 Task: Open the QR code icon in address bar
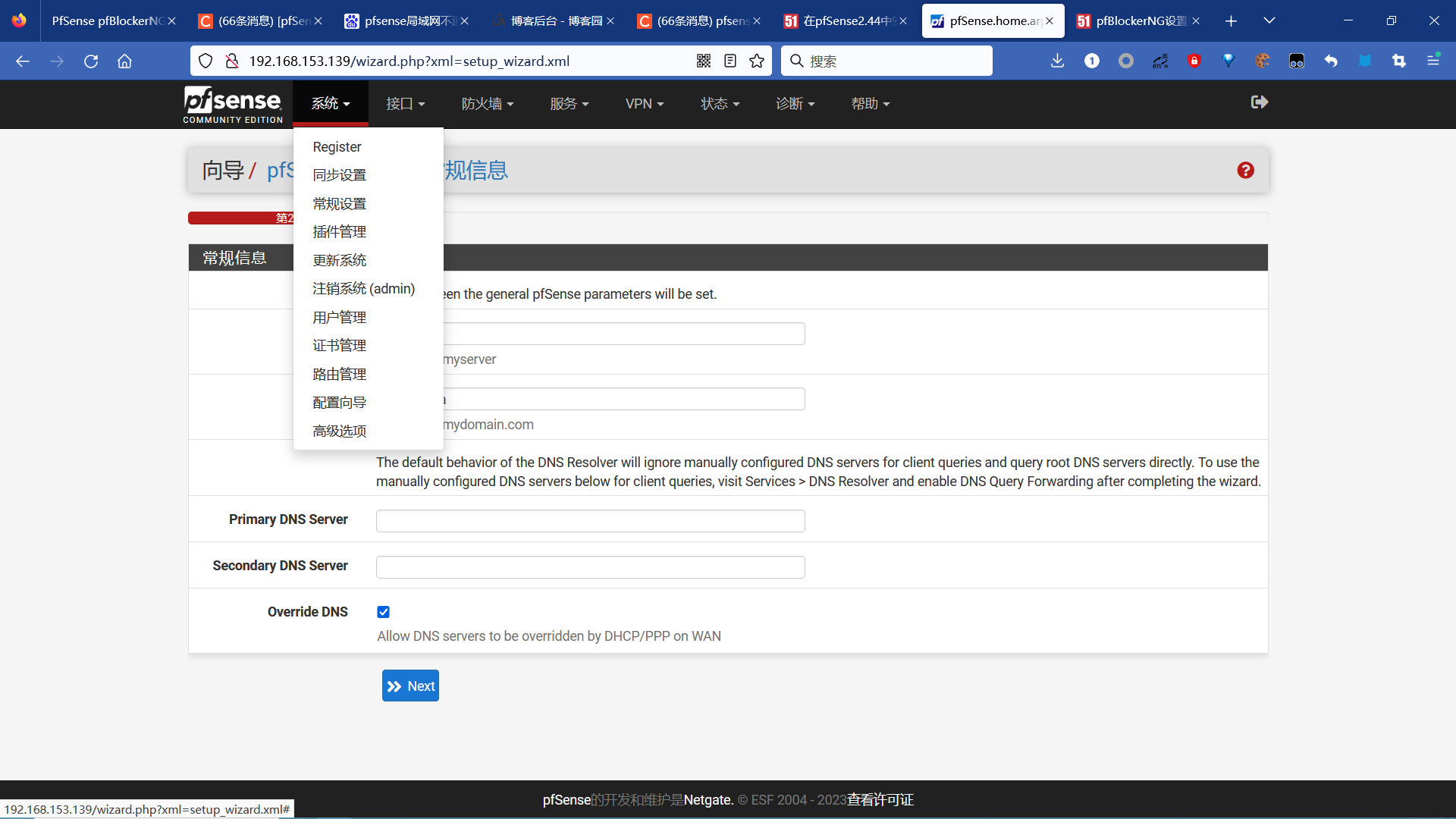pos(704,61)
